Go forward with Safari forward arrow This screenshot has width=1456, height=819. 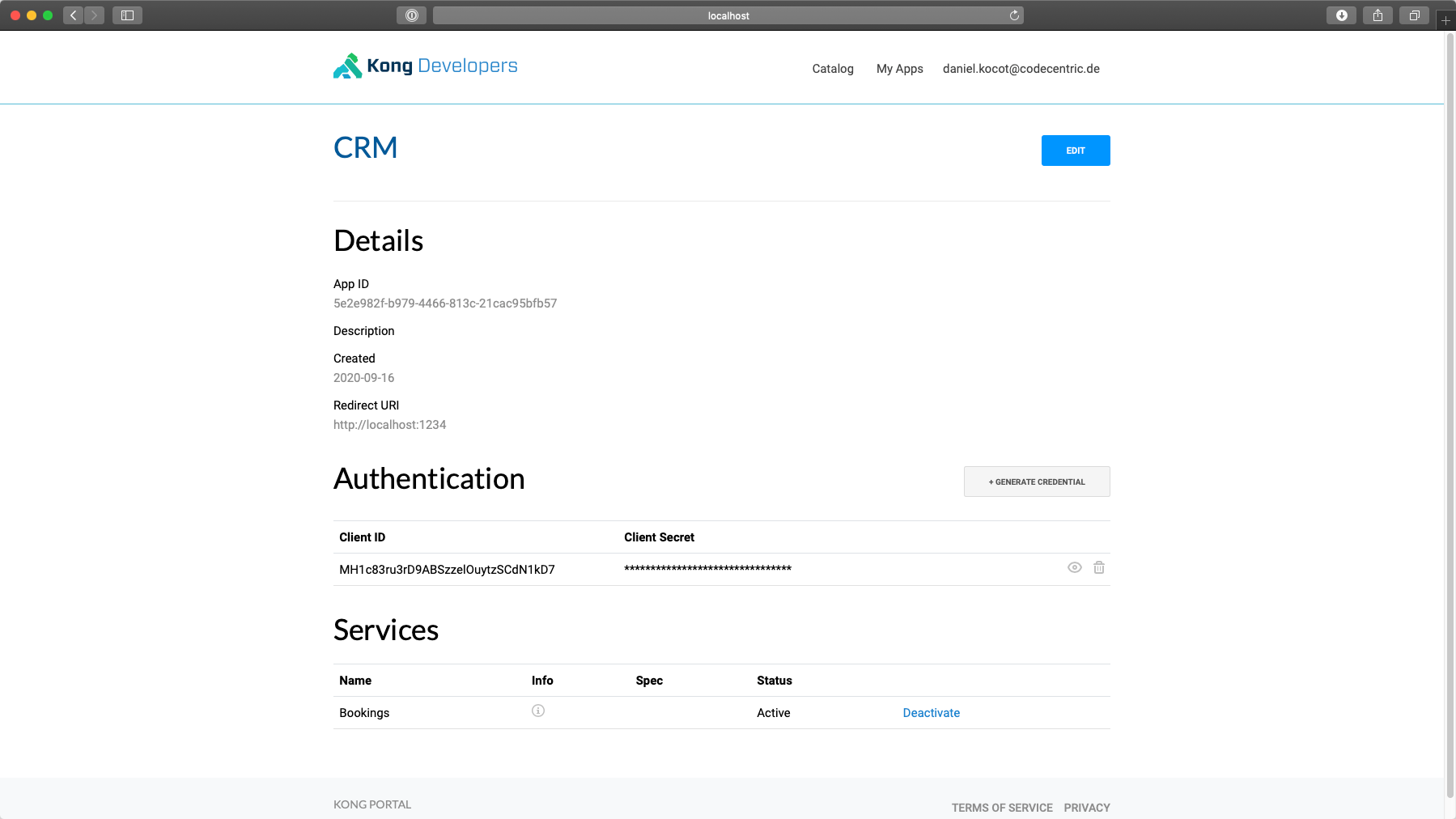95,15
